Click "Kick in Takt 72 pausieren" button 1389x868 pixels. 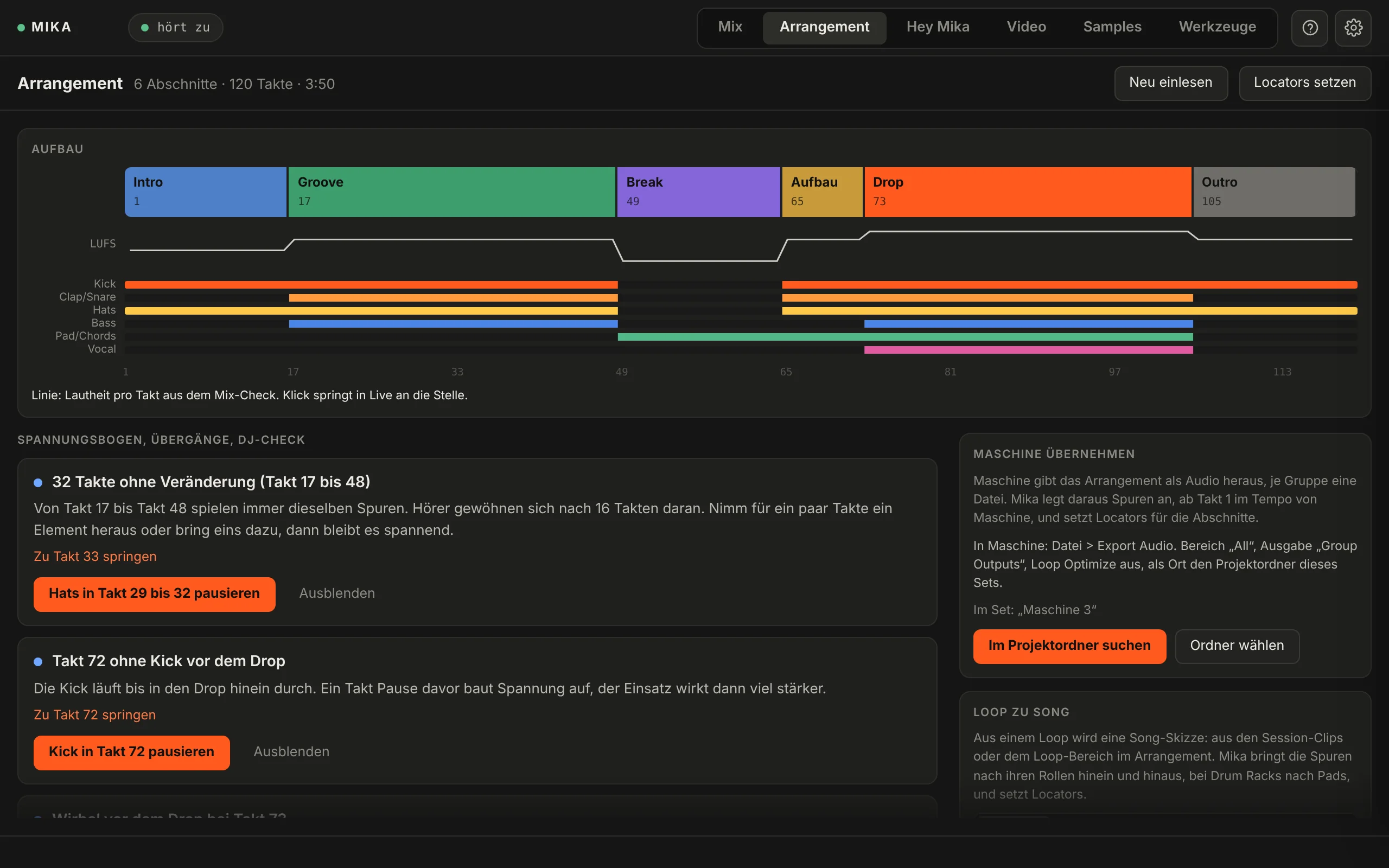(131, 752)
